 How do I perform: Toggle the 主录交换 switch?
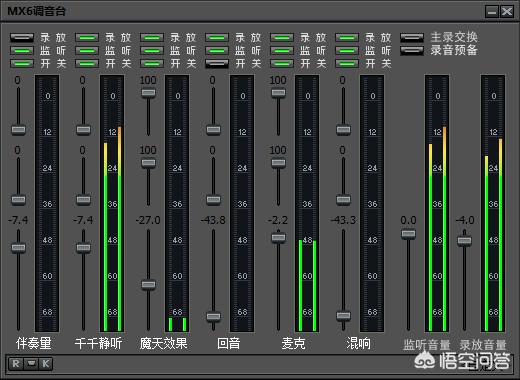click(412, 37)
